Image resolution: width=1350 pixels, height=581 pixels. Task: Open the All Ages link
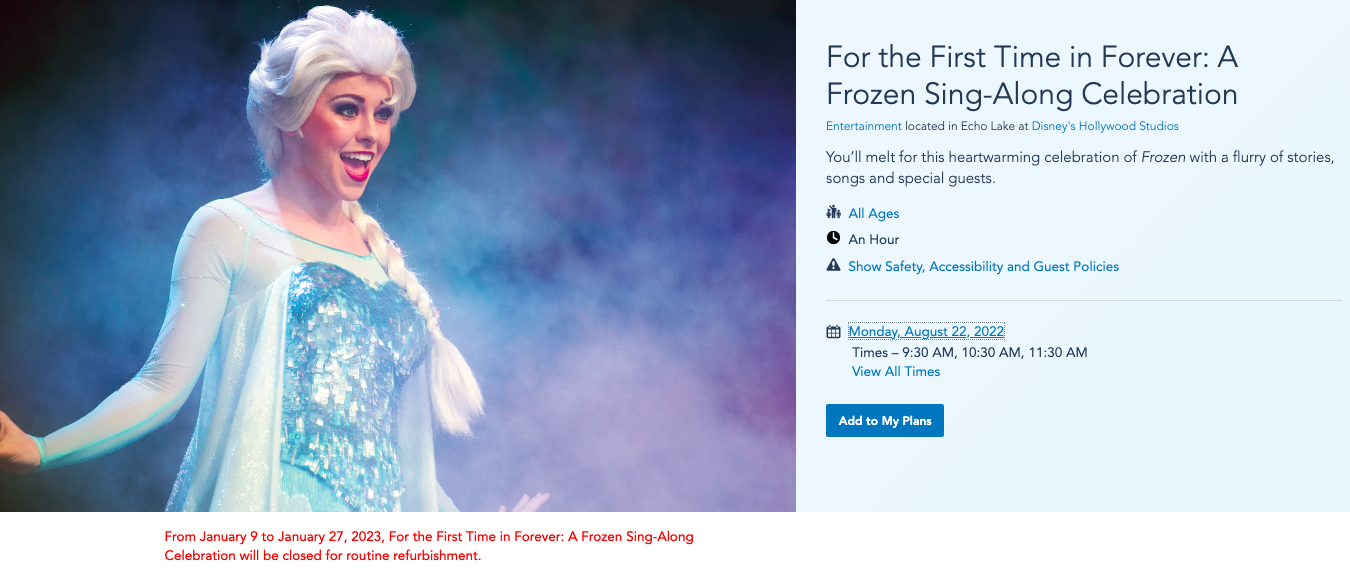[x=873, y=213]
